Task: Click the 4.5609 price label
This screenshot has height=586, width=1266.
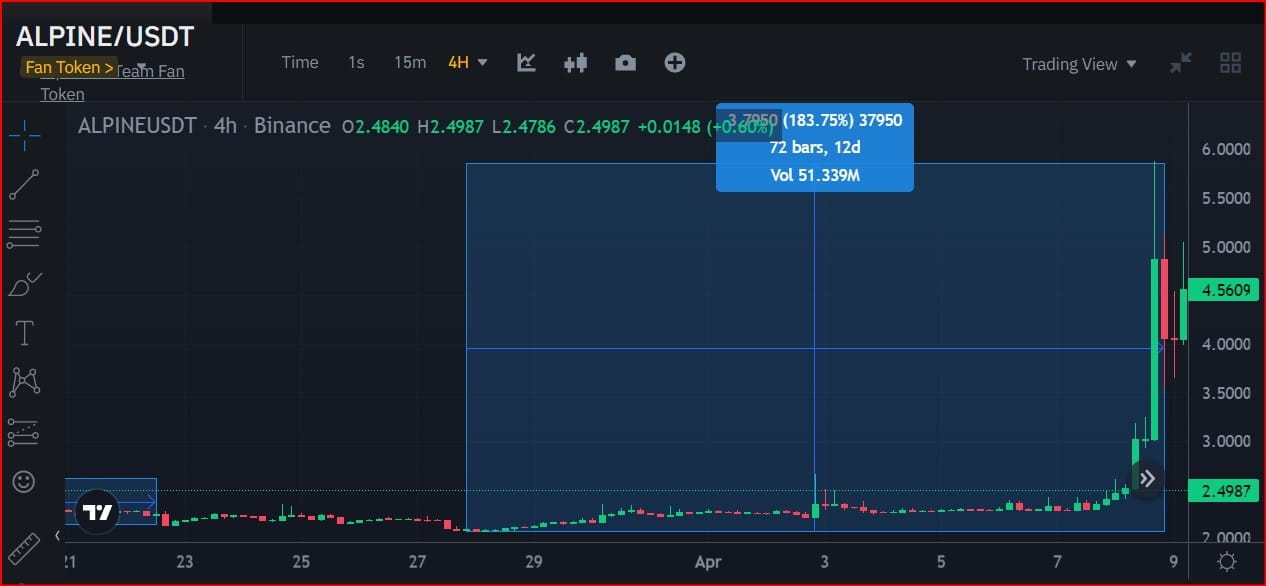Action: pyautogui.click(x=1224, y=291)
